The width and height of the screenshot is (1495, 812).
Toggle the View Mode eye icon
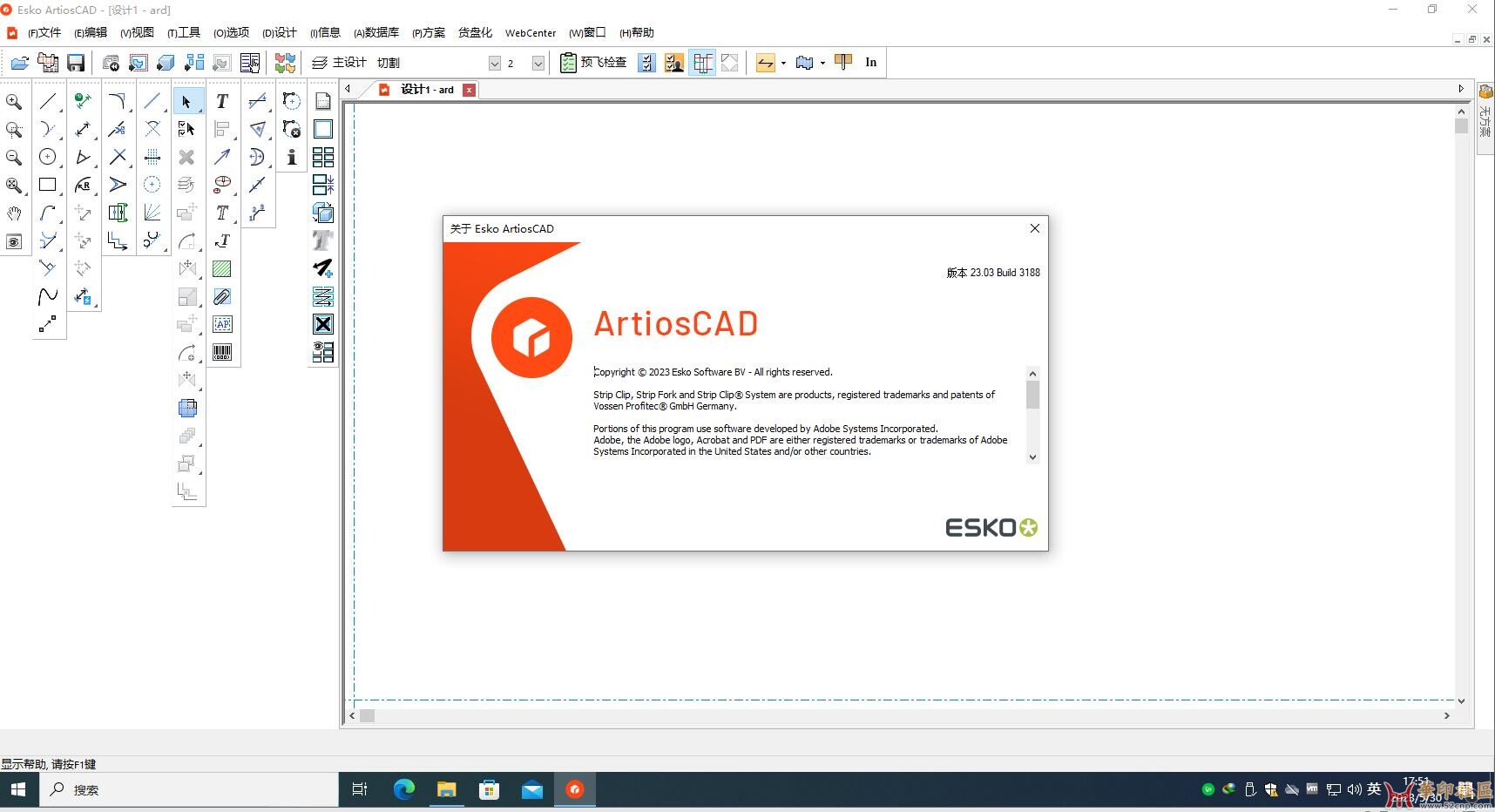click(x=14, y=241)
